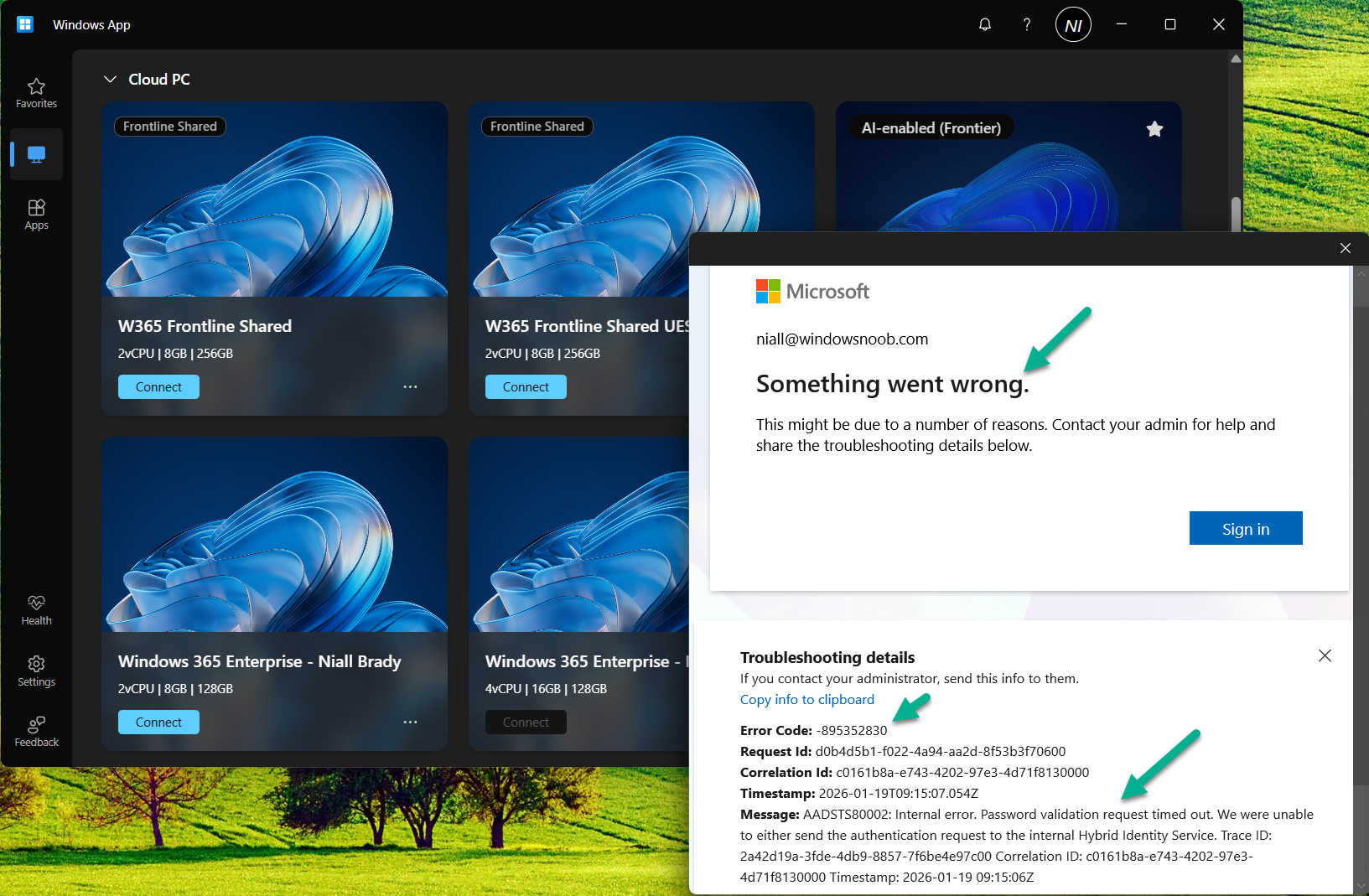The height and width of the screenshot is (896, 1369).
Task: Close the Troubleshooting details panel
Action: (x=1325, y=655)
